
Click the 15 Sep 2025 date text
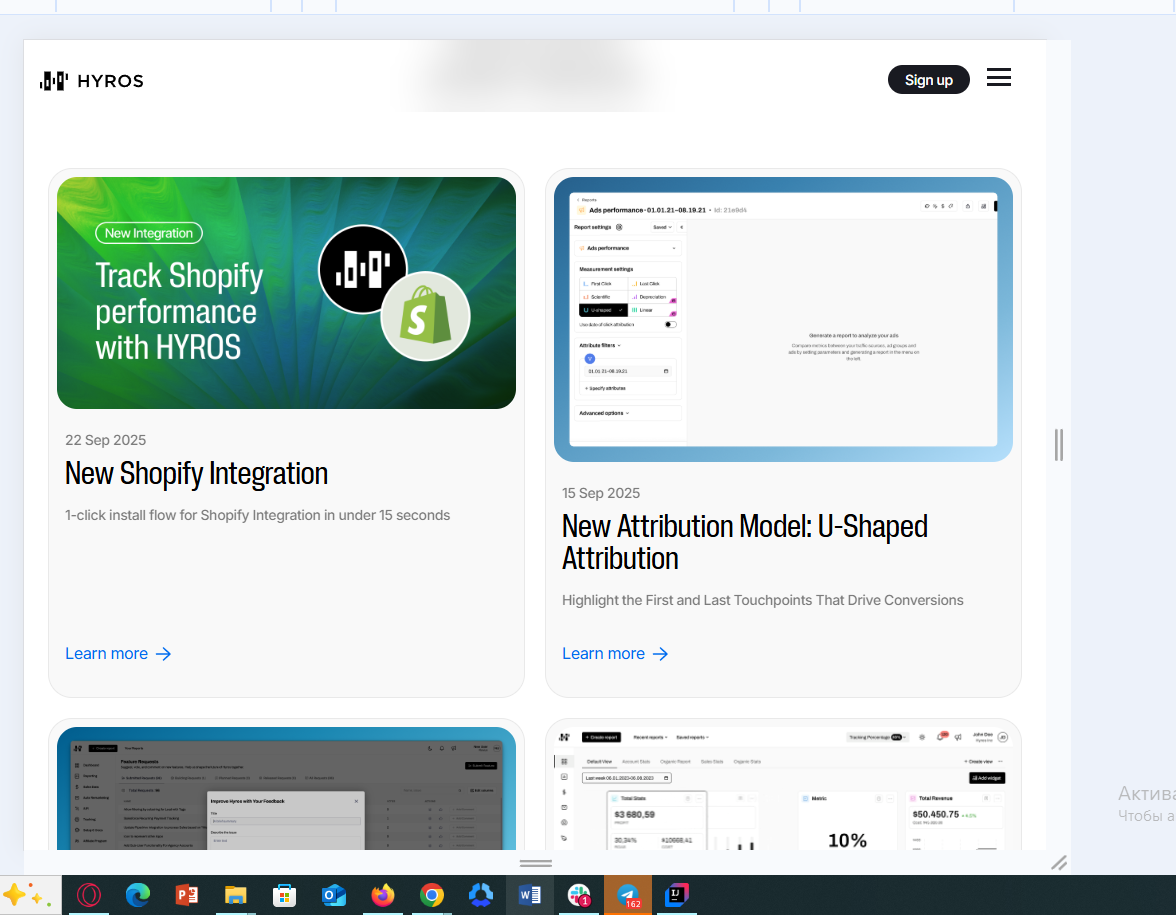pyautogui.click(x=601, y=494)
